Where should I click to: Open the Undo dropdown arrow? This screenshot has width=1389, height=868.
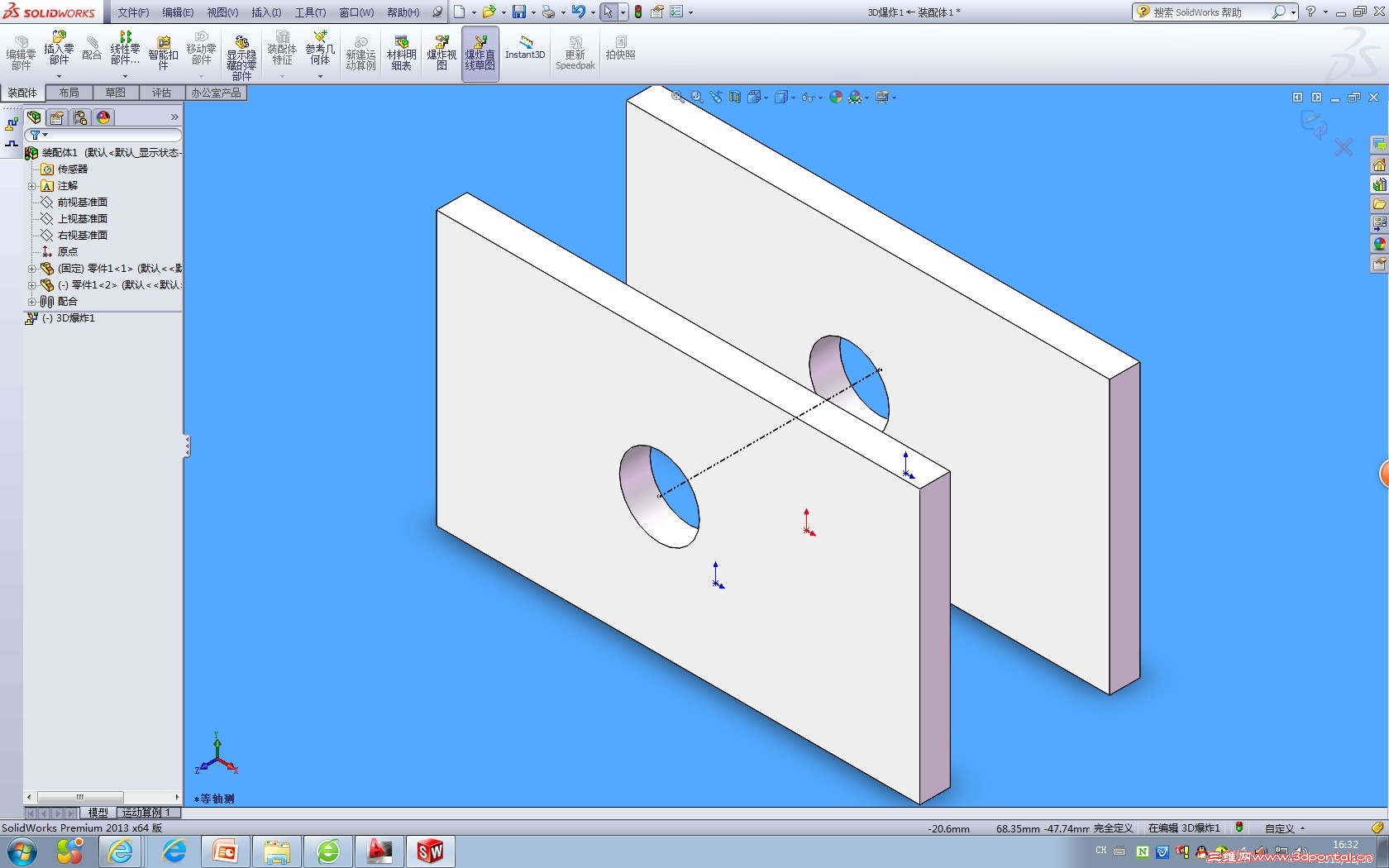tap(593, 12)
